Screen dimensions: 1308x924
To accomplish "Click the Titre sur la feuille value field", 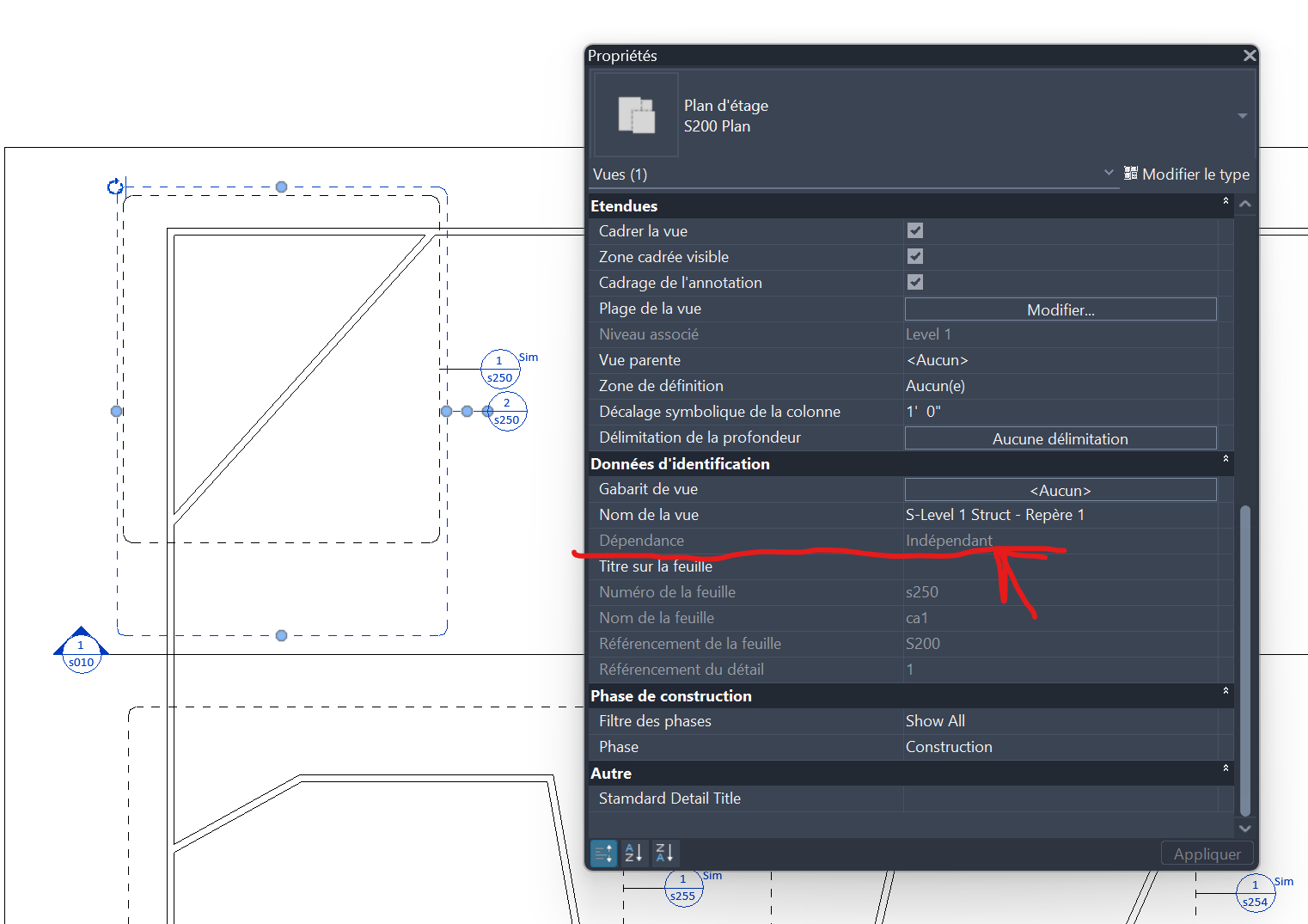I will click(1060, 566).
